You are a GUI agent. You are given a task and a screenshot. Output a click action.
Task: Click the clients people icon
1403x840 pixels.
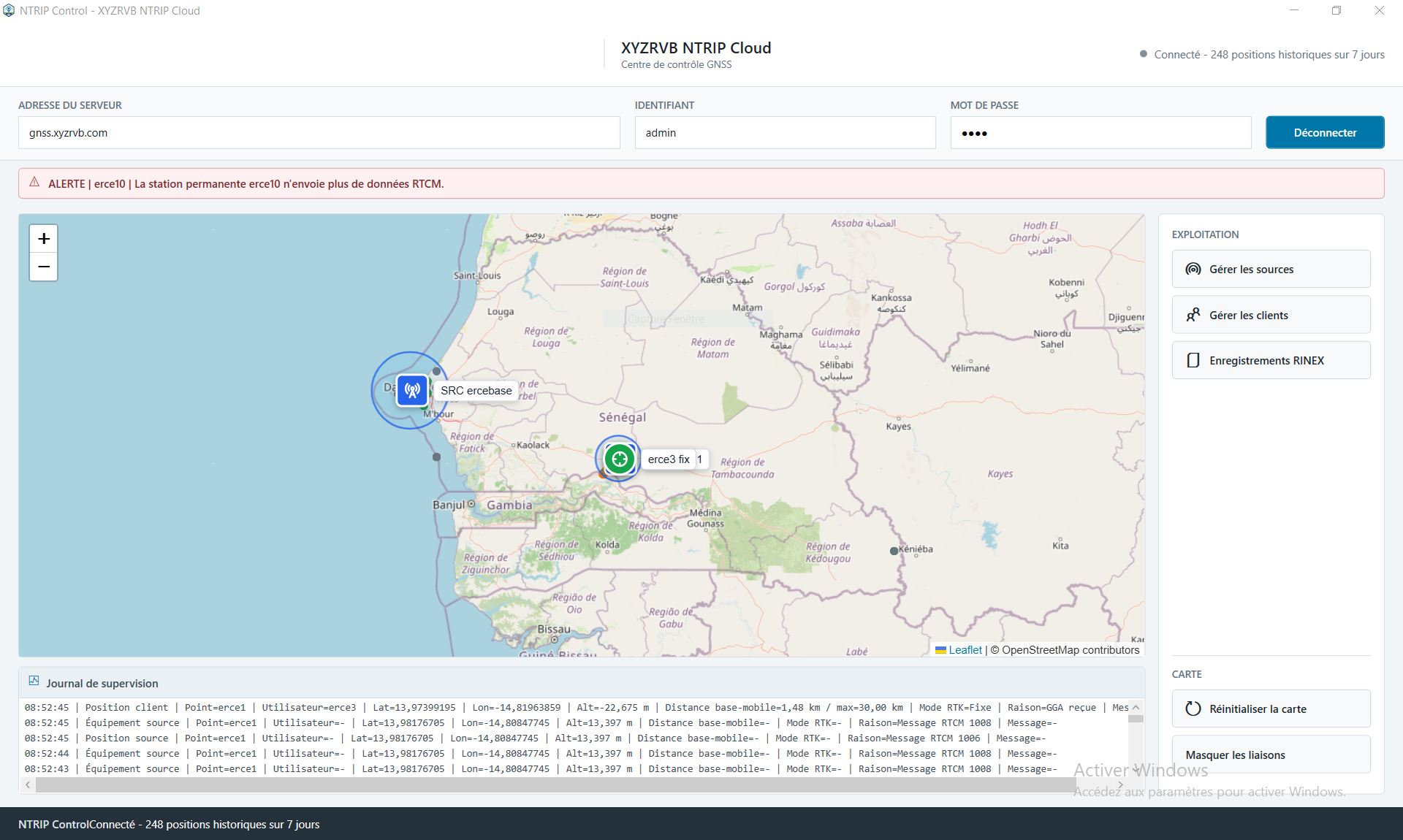[1193, 315]
